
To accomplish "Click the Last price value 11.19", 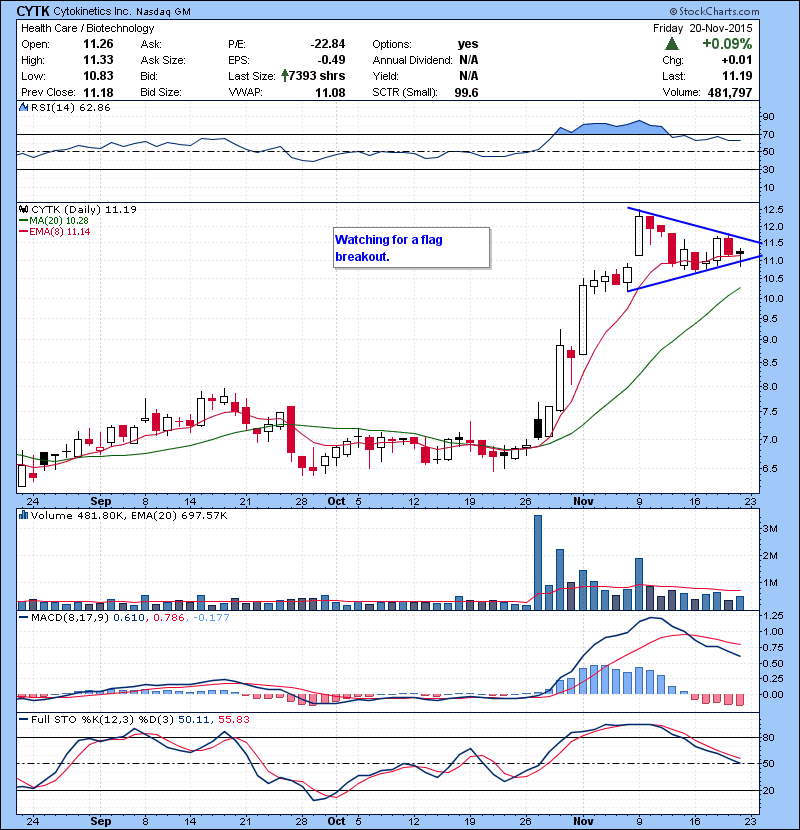I will pos(737,76).
